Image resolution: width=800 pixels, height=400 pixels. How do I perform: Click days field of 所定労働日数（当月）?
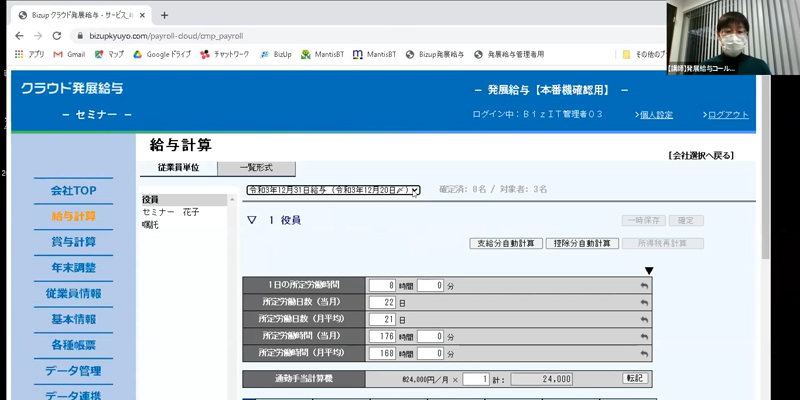[383, 303]
